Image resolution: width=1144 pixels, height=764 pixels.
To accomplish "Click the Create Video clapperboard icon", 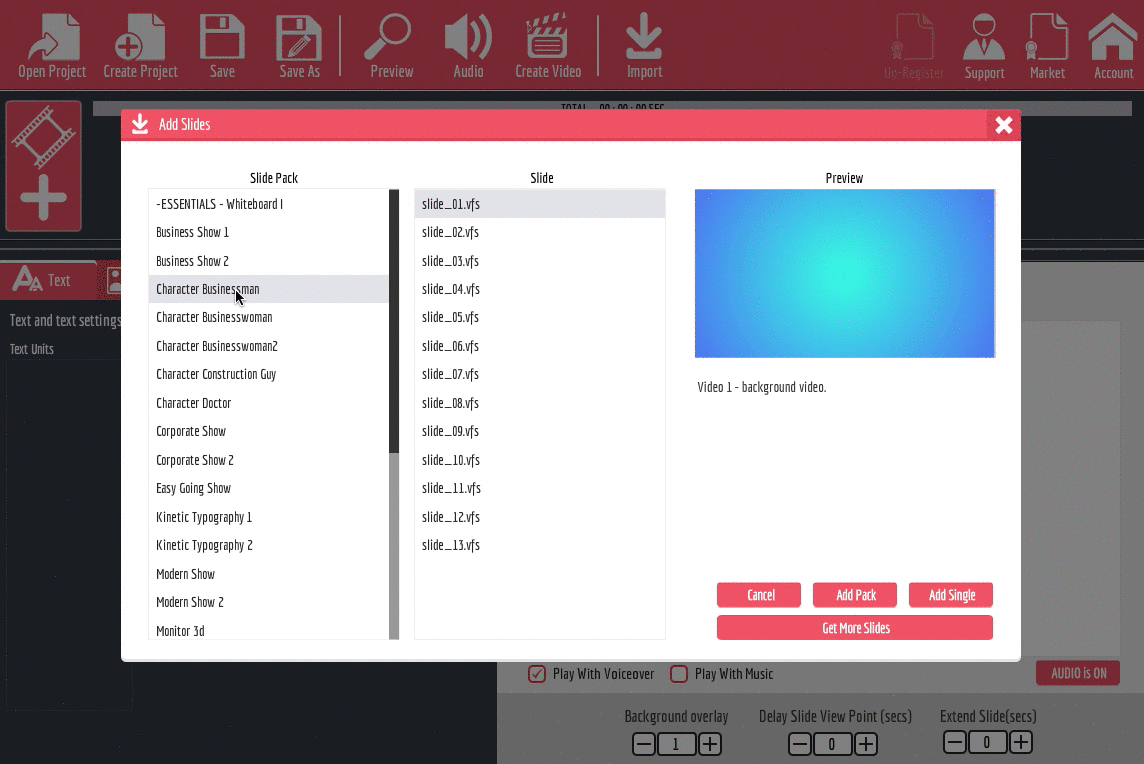I will click(548, 45).
